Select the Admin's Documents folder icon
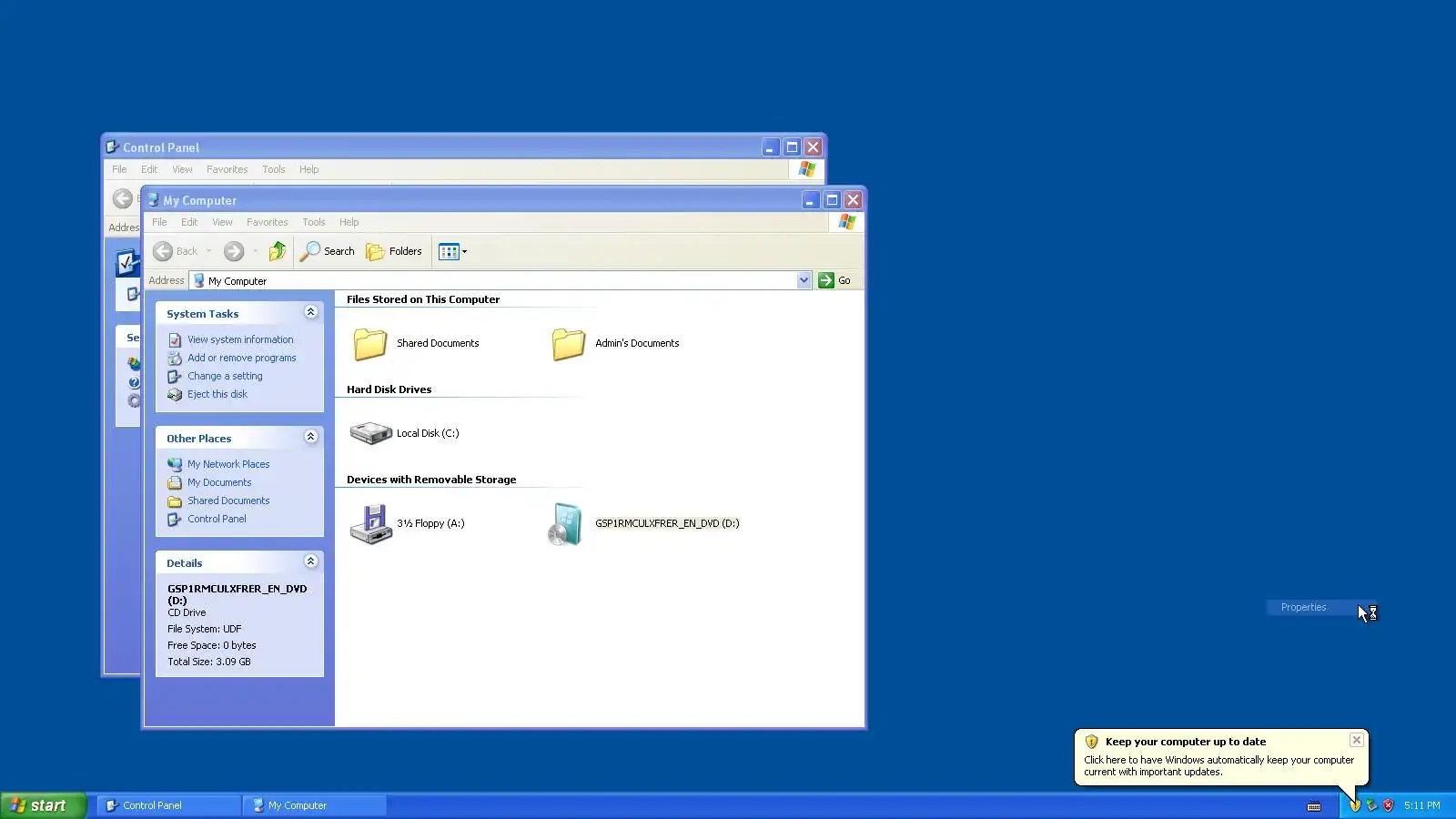 click(569, 344)
